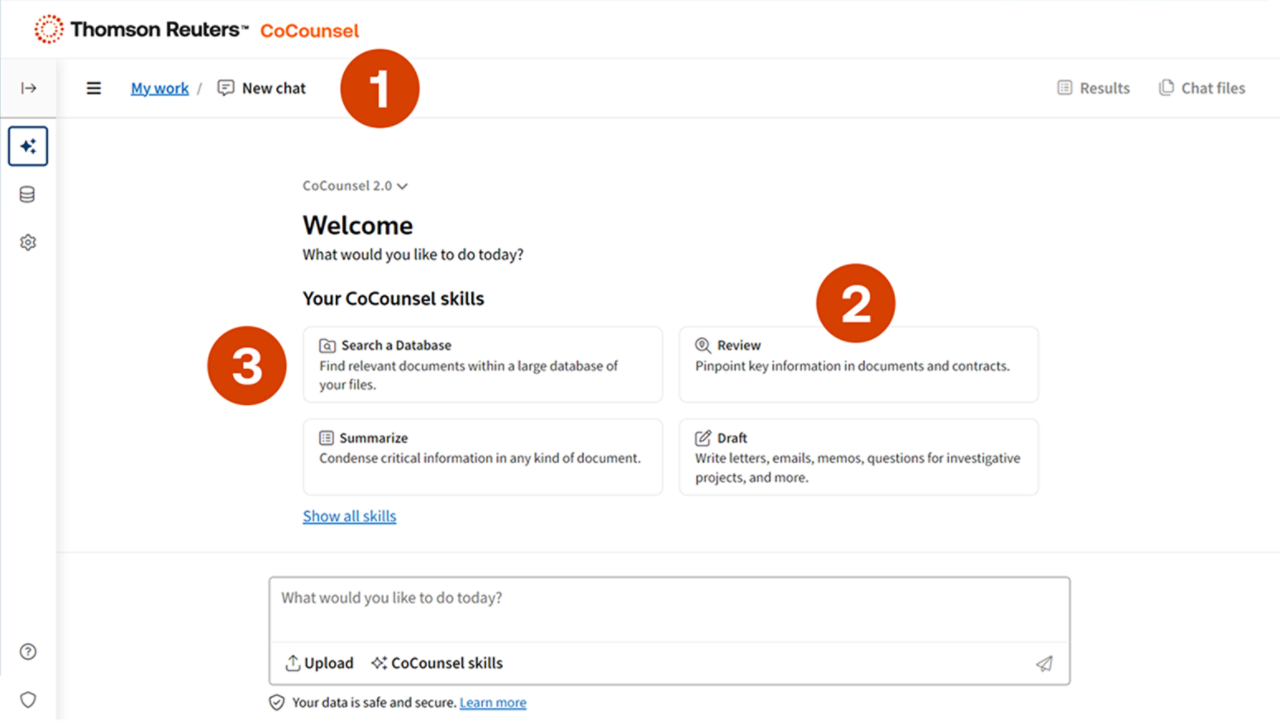Click the CoCounsel product name in header
1280x722 pixels.
coord(310,31)
